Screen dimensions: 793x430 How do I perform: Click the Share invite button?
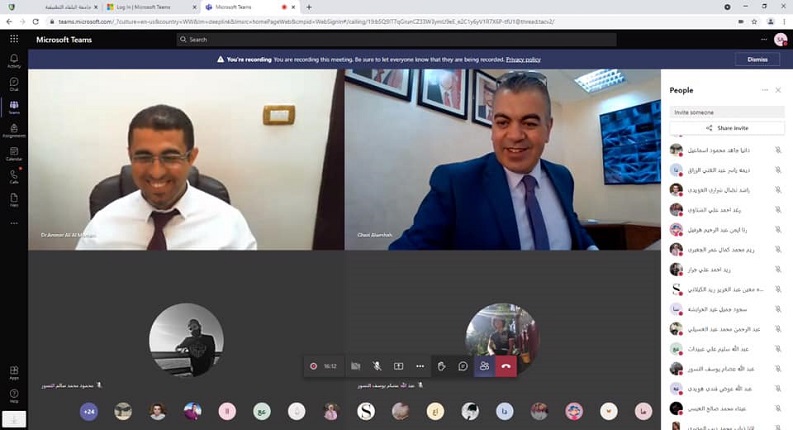click(x=726, y=128)
